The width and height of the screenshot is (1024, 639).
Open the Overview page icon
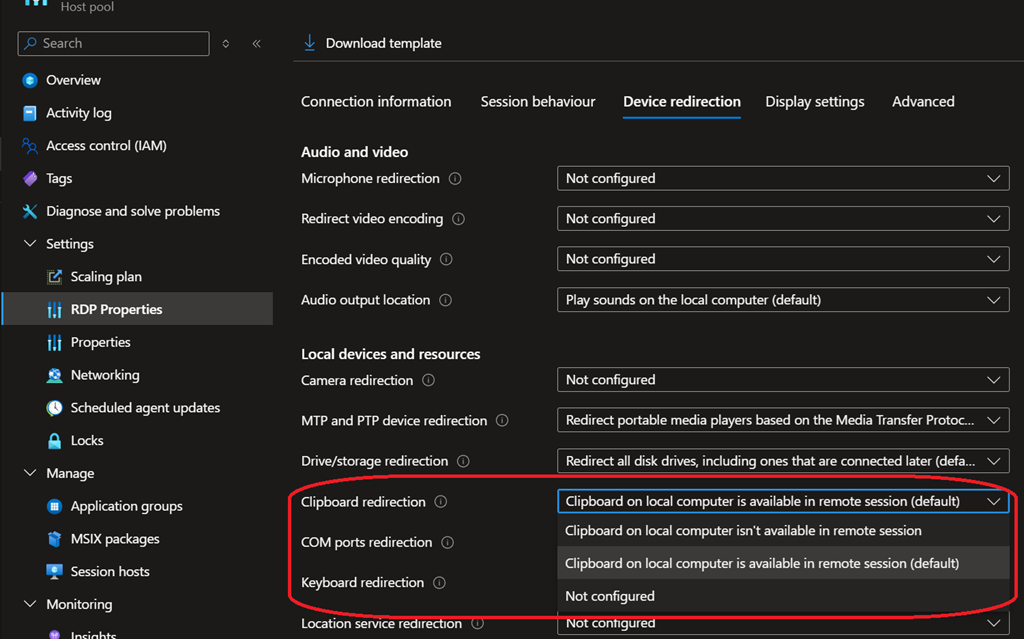click(x=30, y=80)
